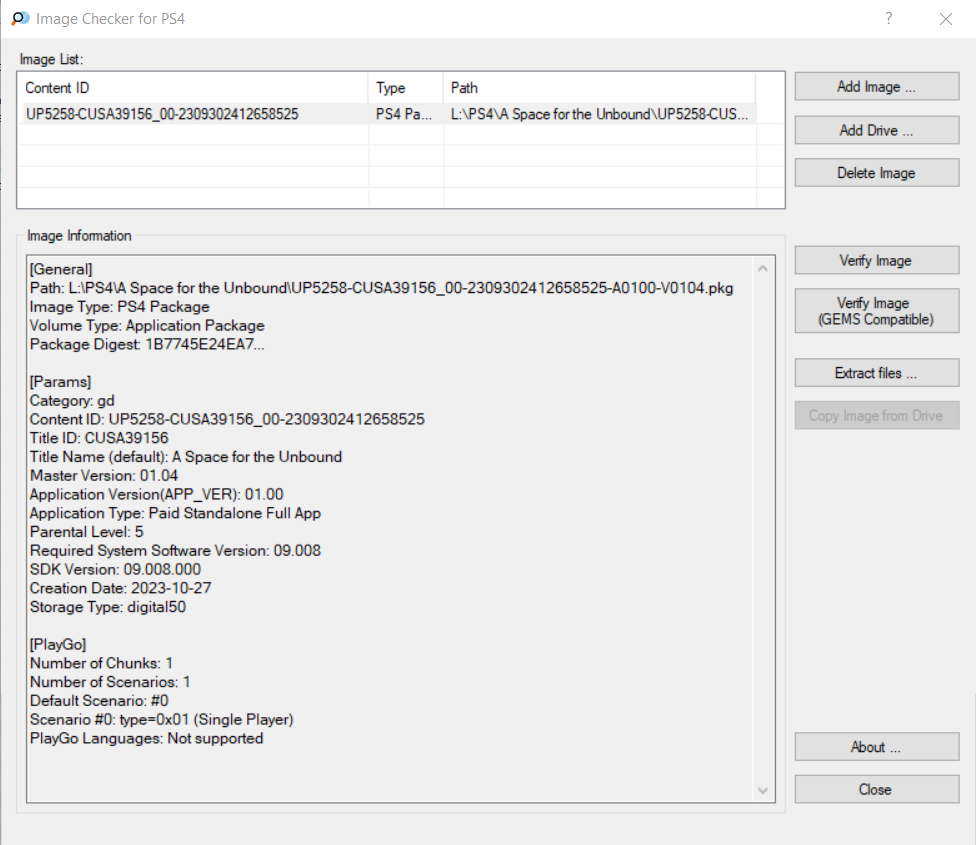Close the Image Checker dialog

click(x=876, y=789)
